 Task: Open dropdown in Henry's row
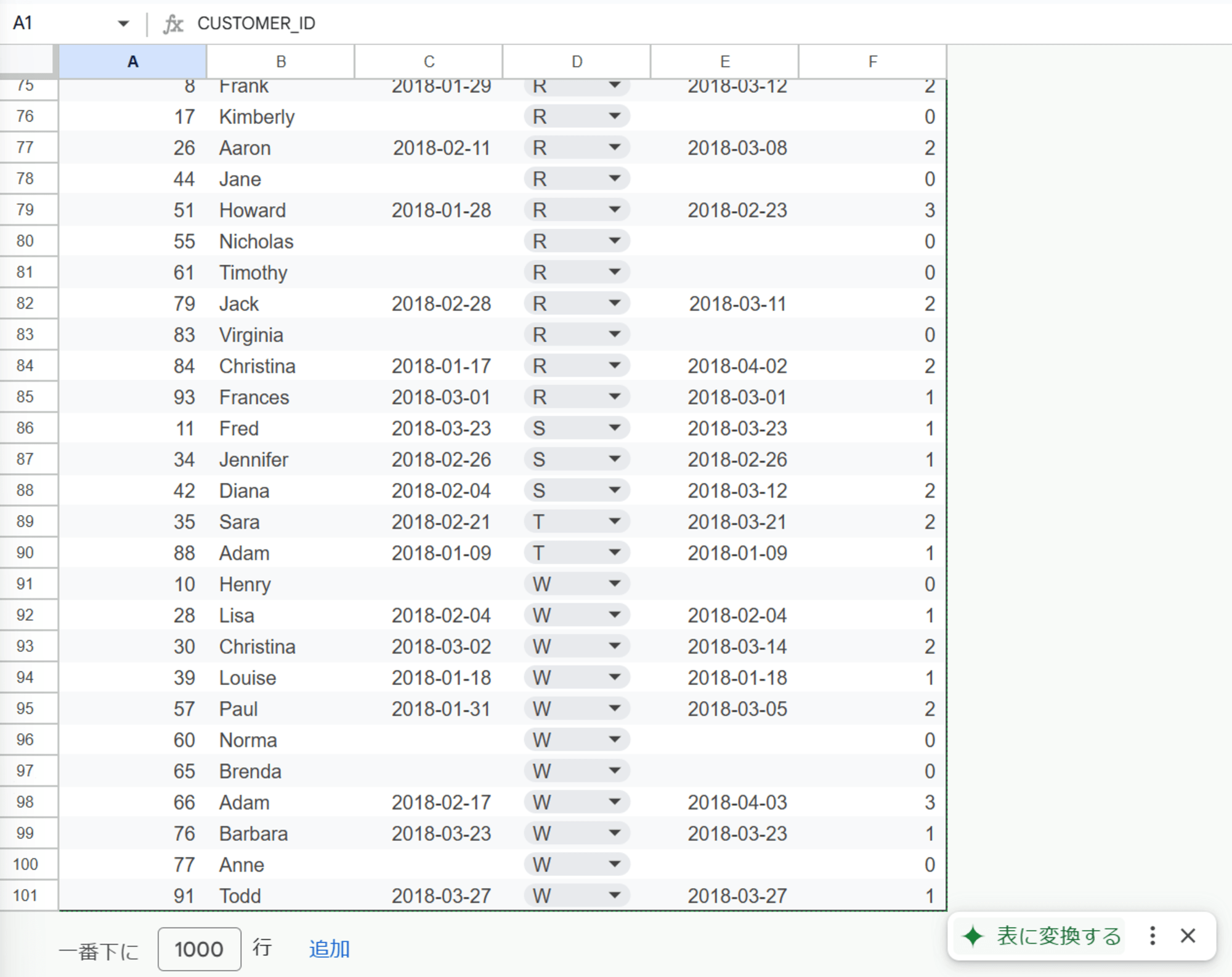[x=614, y=584]
